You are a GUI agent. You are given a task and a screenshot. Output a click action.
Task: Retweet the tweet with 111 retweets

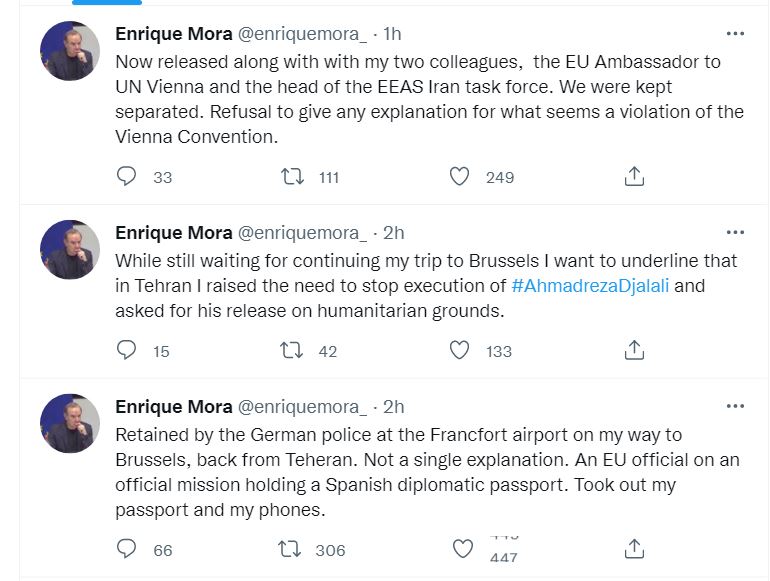pyautogui.click(x=291, y=177)
